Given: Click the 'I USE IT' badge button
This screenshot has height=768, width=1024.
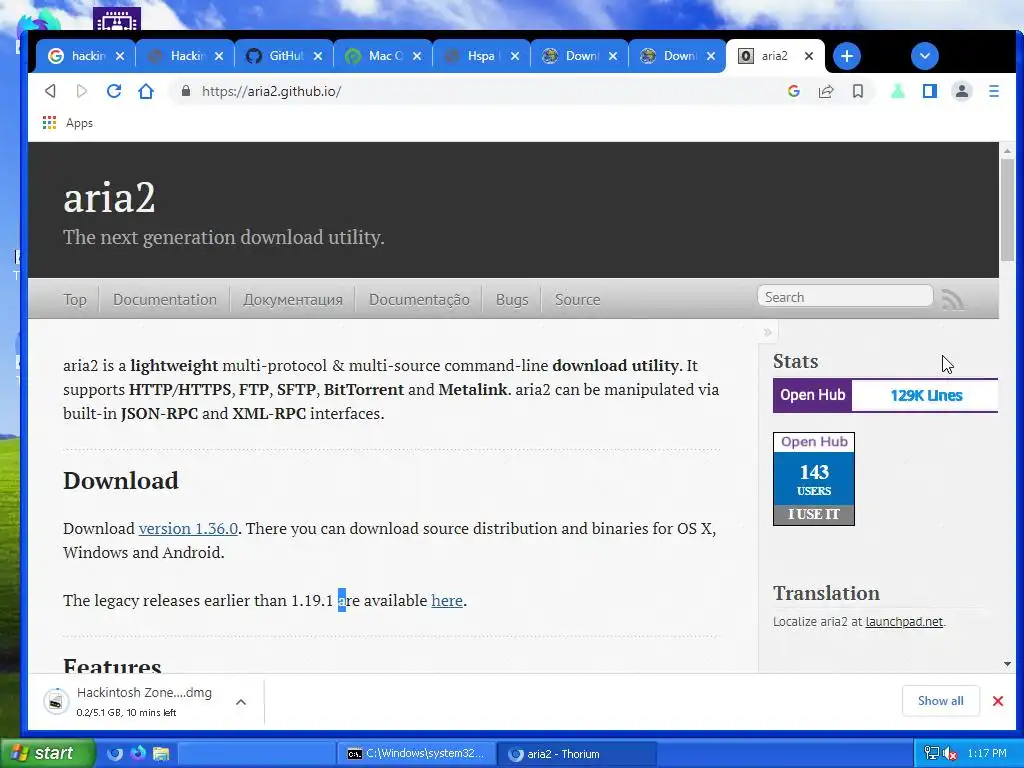Looking at the screenshot, I should pos(814,515).
